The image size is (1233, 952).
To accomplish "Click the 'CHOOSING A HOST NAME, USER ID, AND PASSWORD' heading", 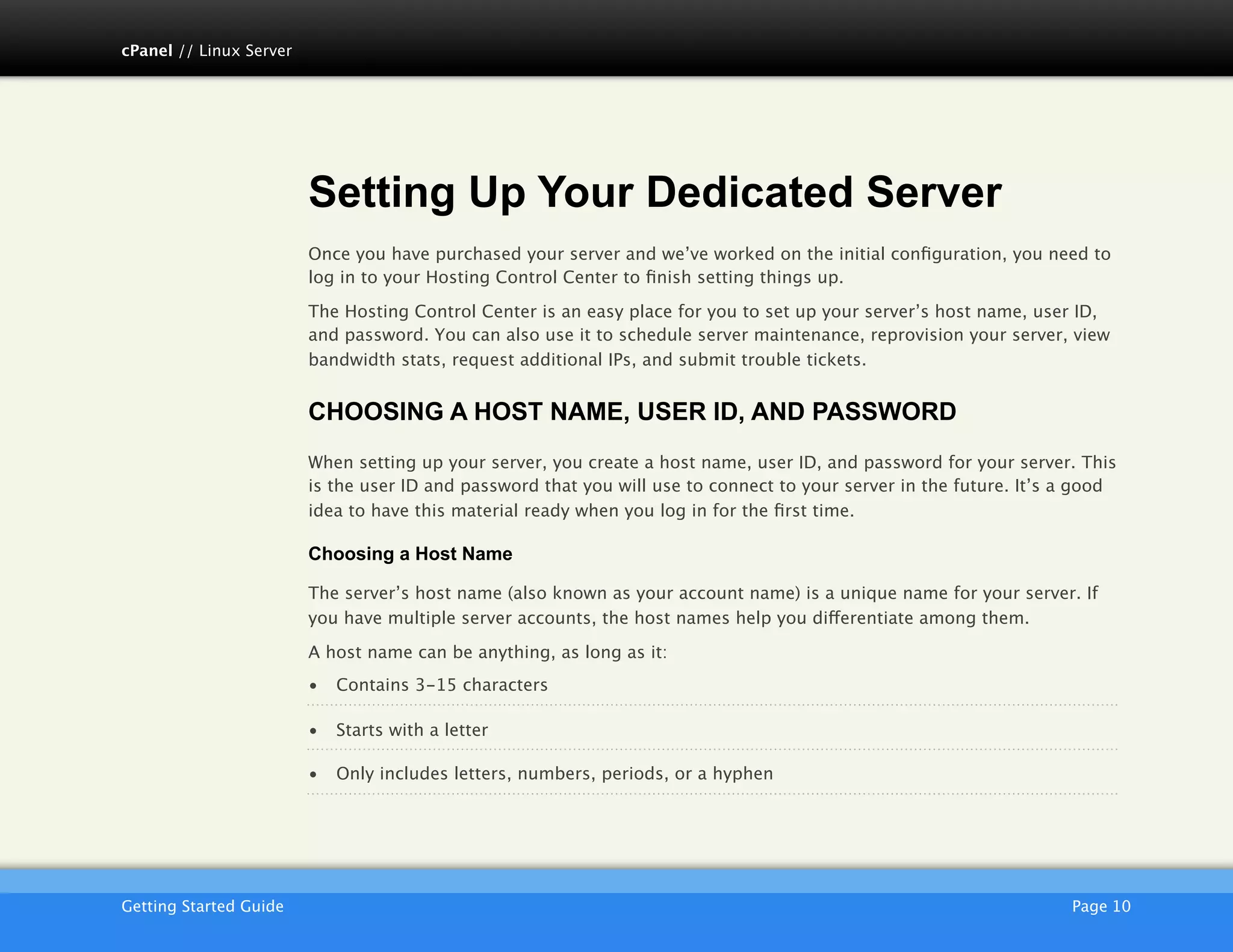I will tap(632, 412).
